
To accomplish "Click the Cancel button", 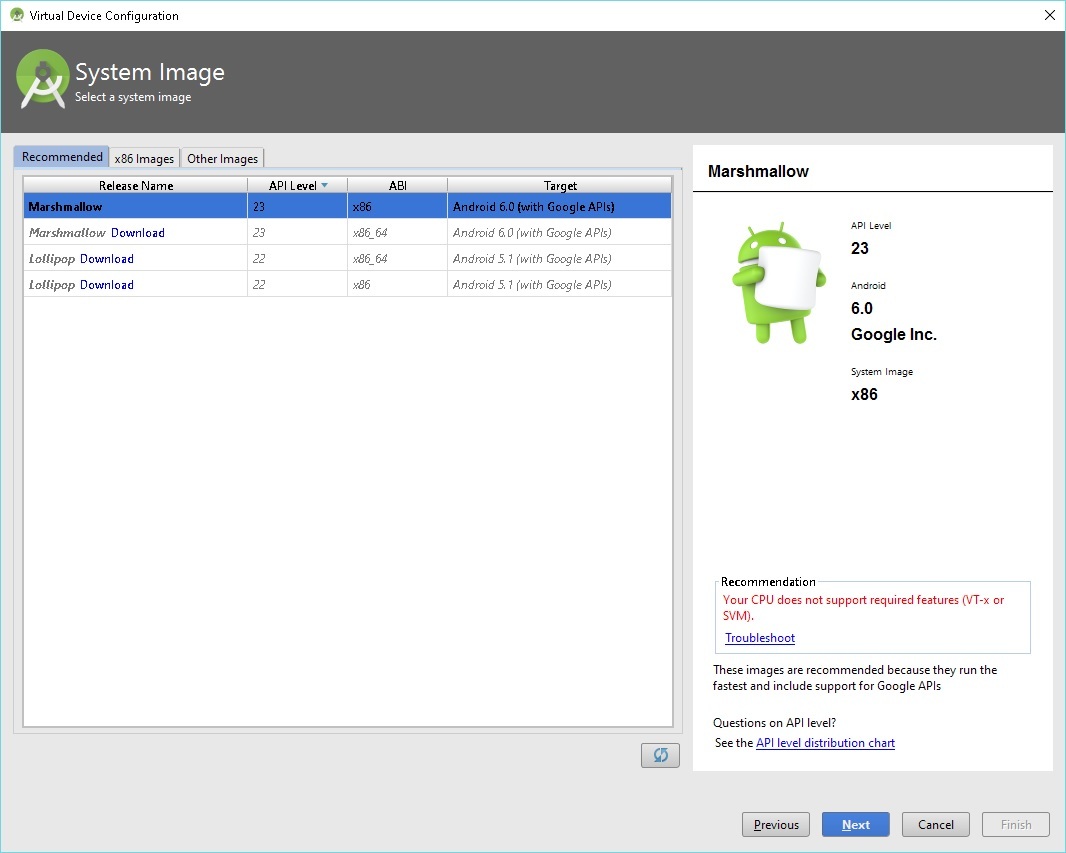I will 936,824.
